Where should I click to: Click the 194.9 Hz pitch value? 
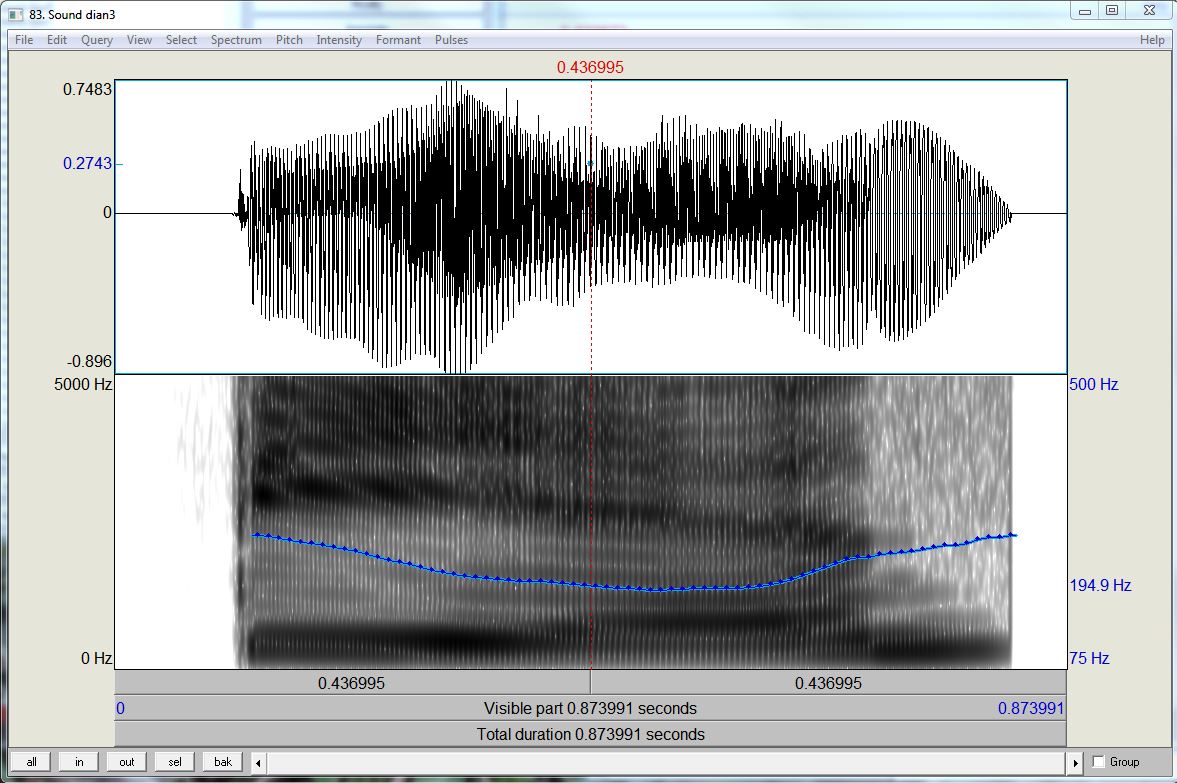[1100, 586]
